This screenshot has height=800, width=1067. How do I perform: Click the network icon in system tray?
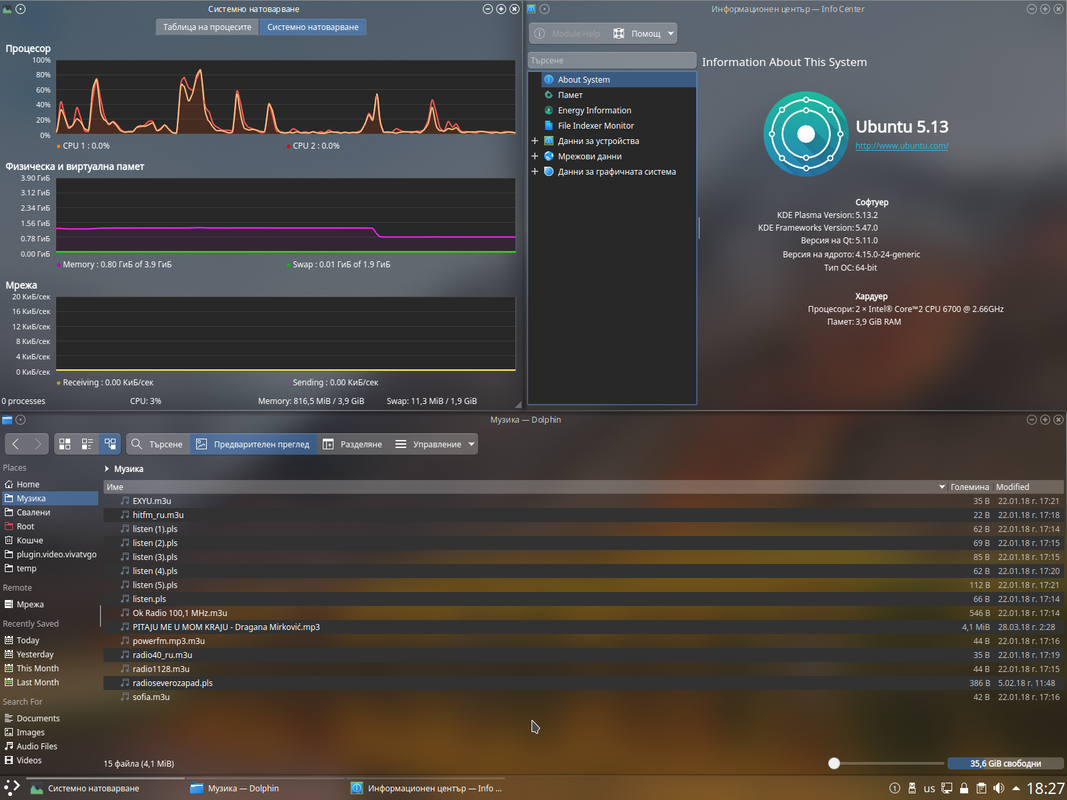click(x=947, y=788)
